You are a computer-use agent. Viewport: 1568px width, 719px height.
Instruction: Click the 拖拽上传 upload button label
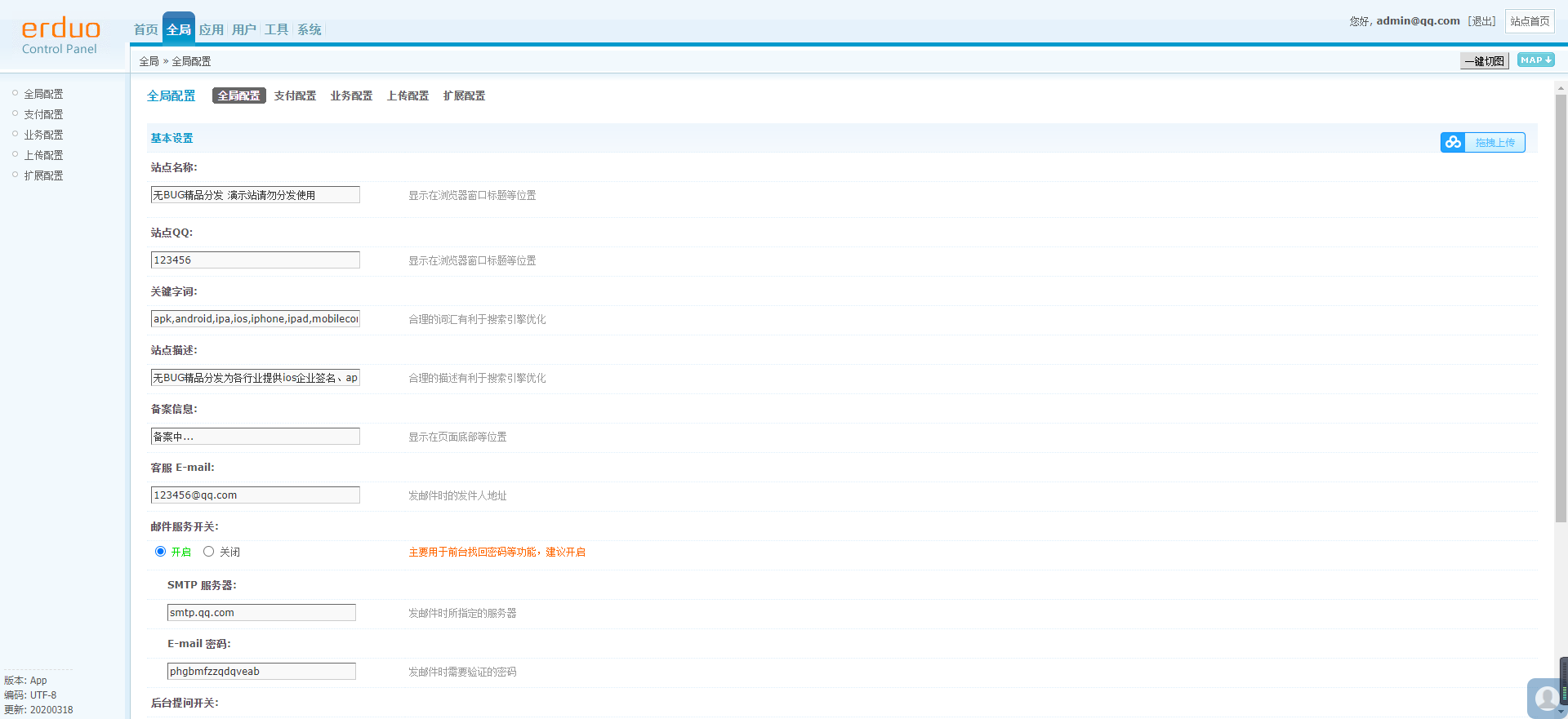click(1494, 143)
